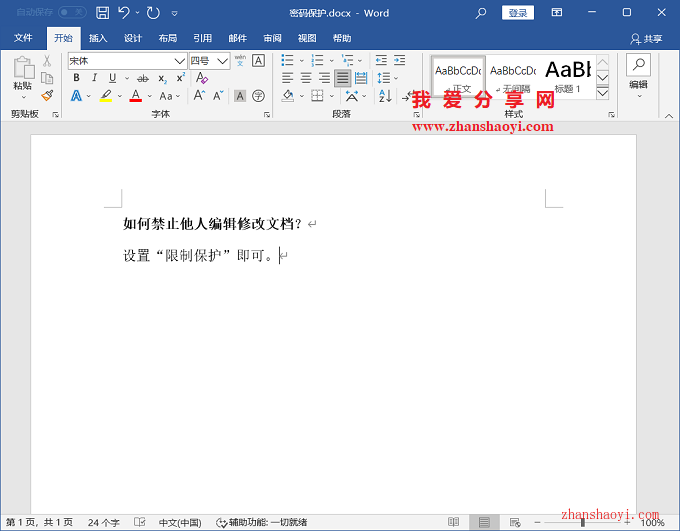Switch to the 审阅 Review tab

click(x=272, y=38)
